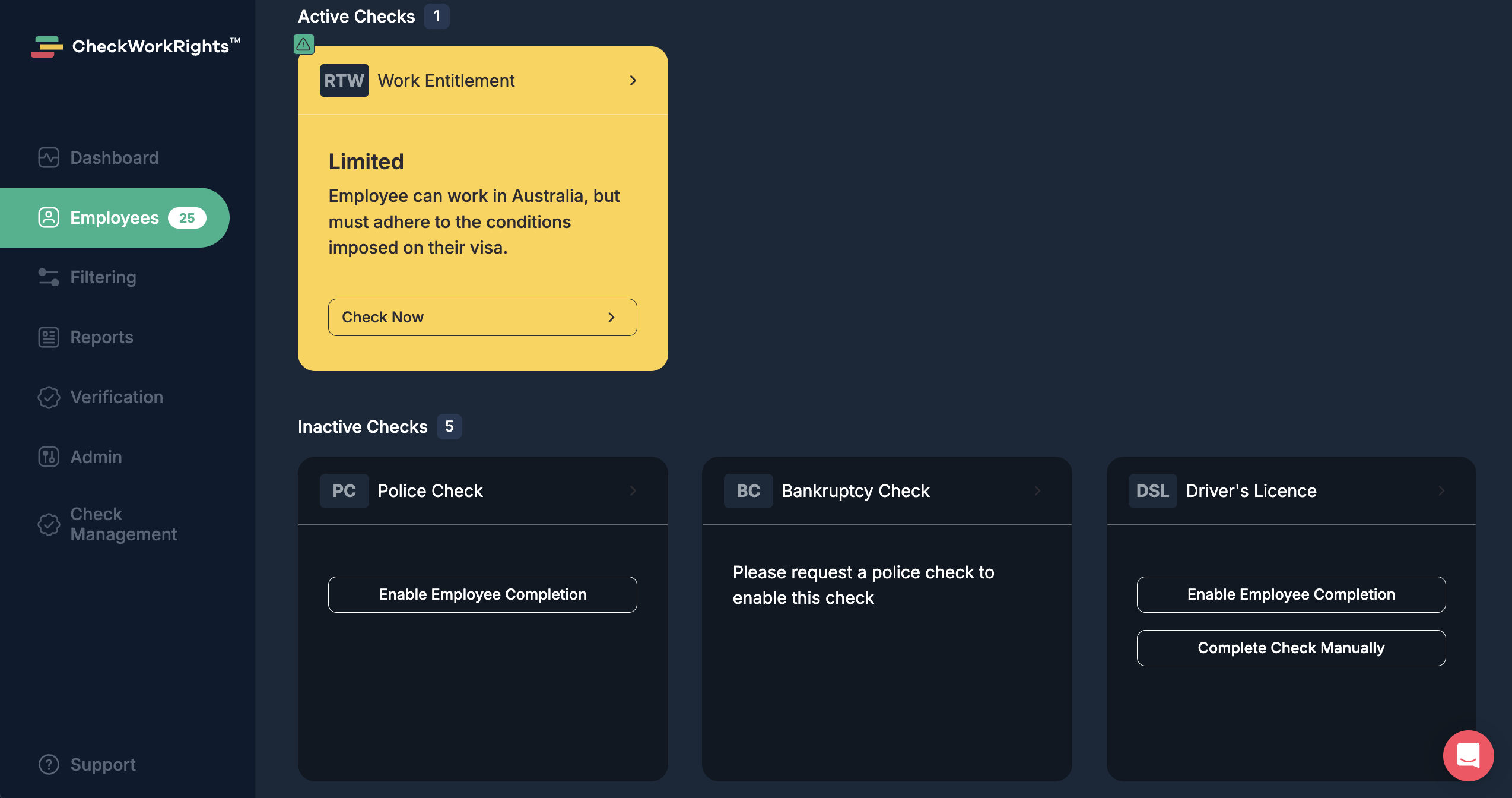Click the Reports document icon

pos(49,337)
